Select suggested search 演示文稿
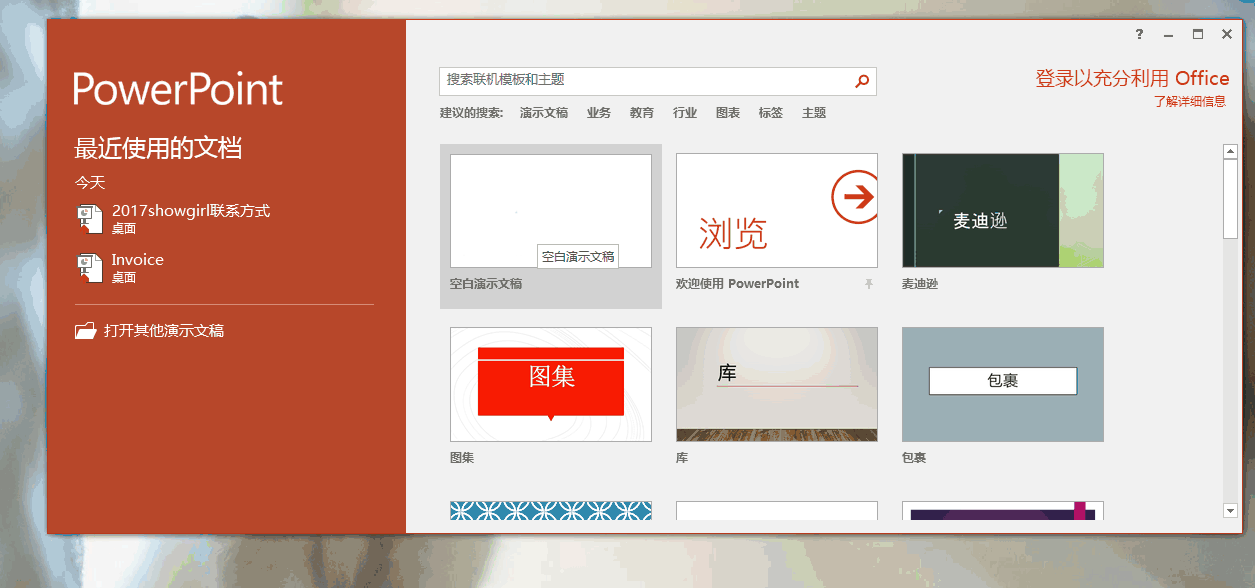 [x=544, y=113]
